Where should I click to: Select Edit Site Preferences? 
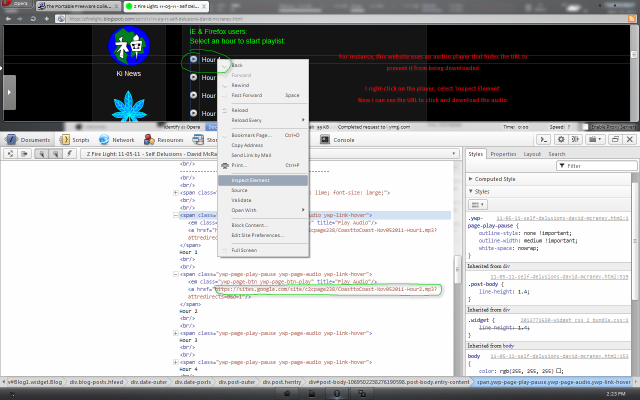263,235
